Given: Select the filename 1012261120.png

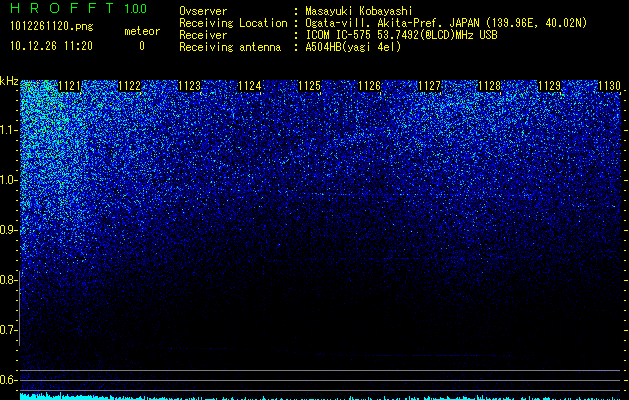Looking at the screenshot, I should [52, 26].
